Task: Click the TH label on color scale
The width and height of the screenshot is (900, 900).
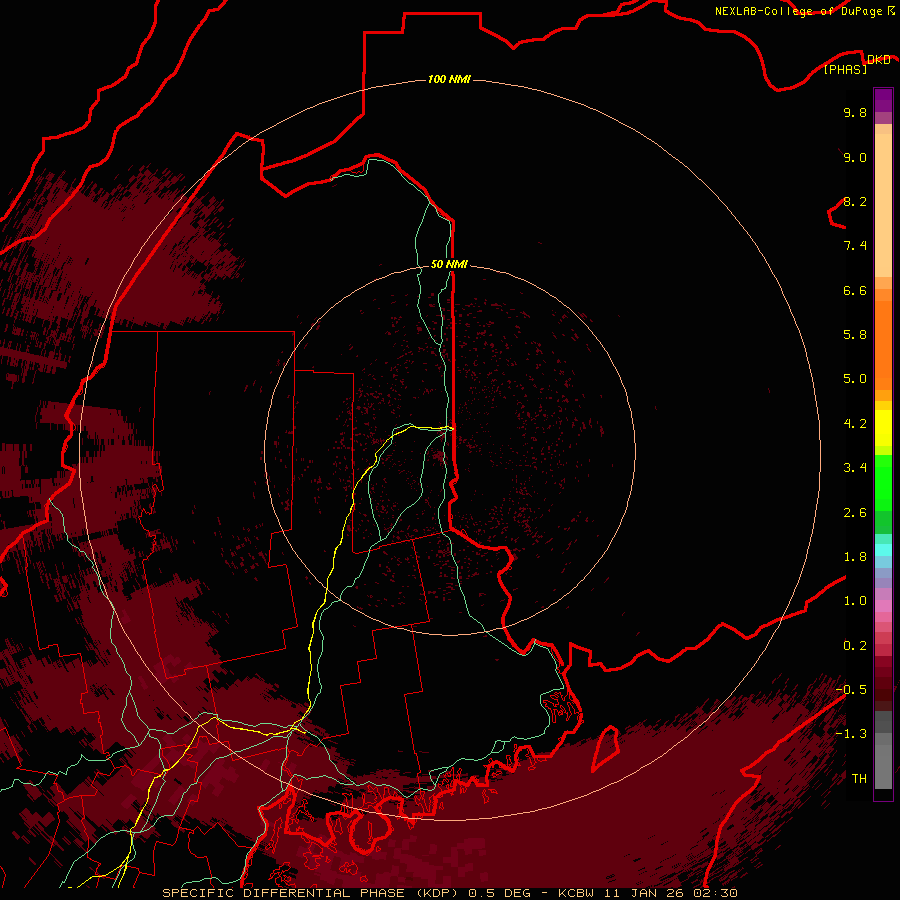Action: 859,779
